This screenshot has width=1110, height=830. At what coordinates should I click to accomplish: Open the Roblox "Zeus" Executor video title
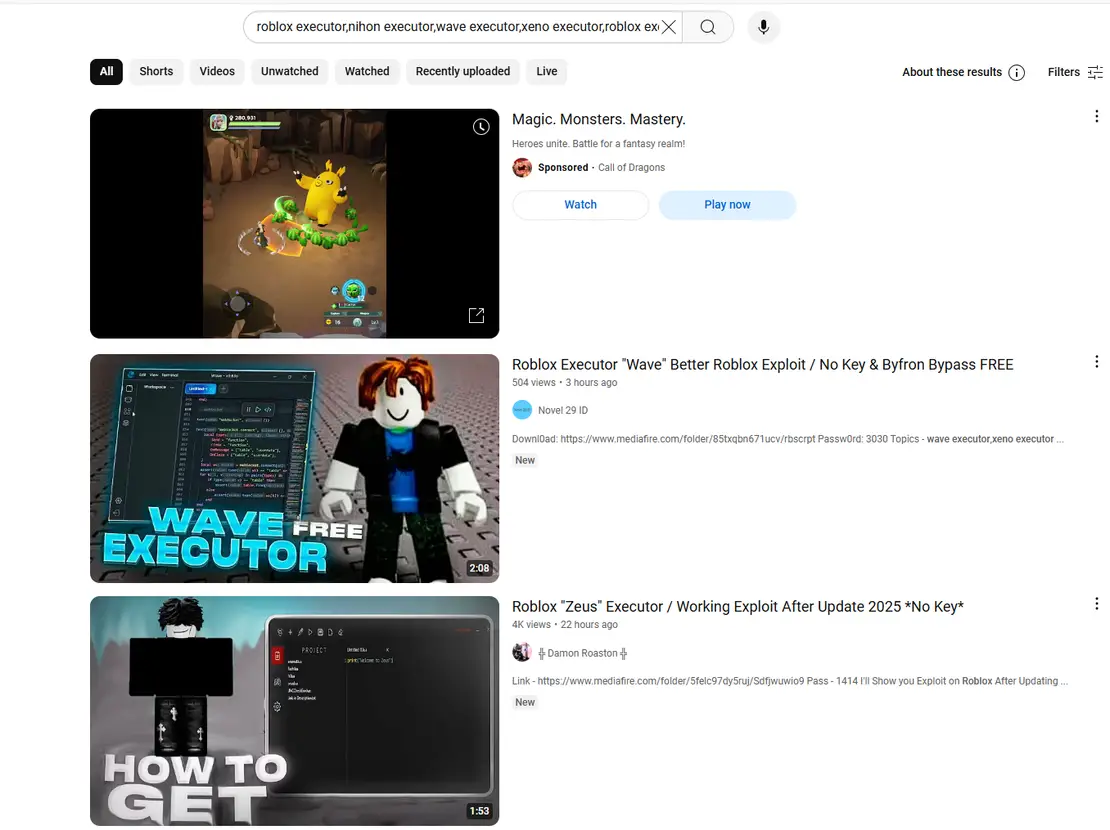tap(738, 607)
